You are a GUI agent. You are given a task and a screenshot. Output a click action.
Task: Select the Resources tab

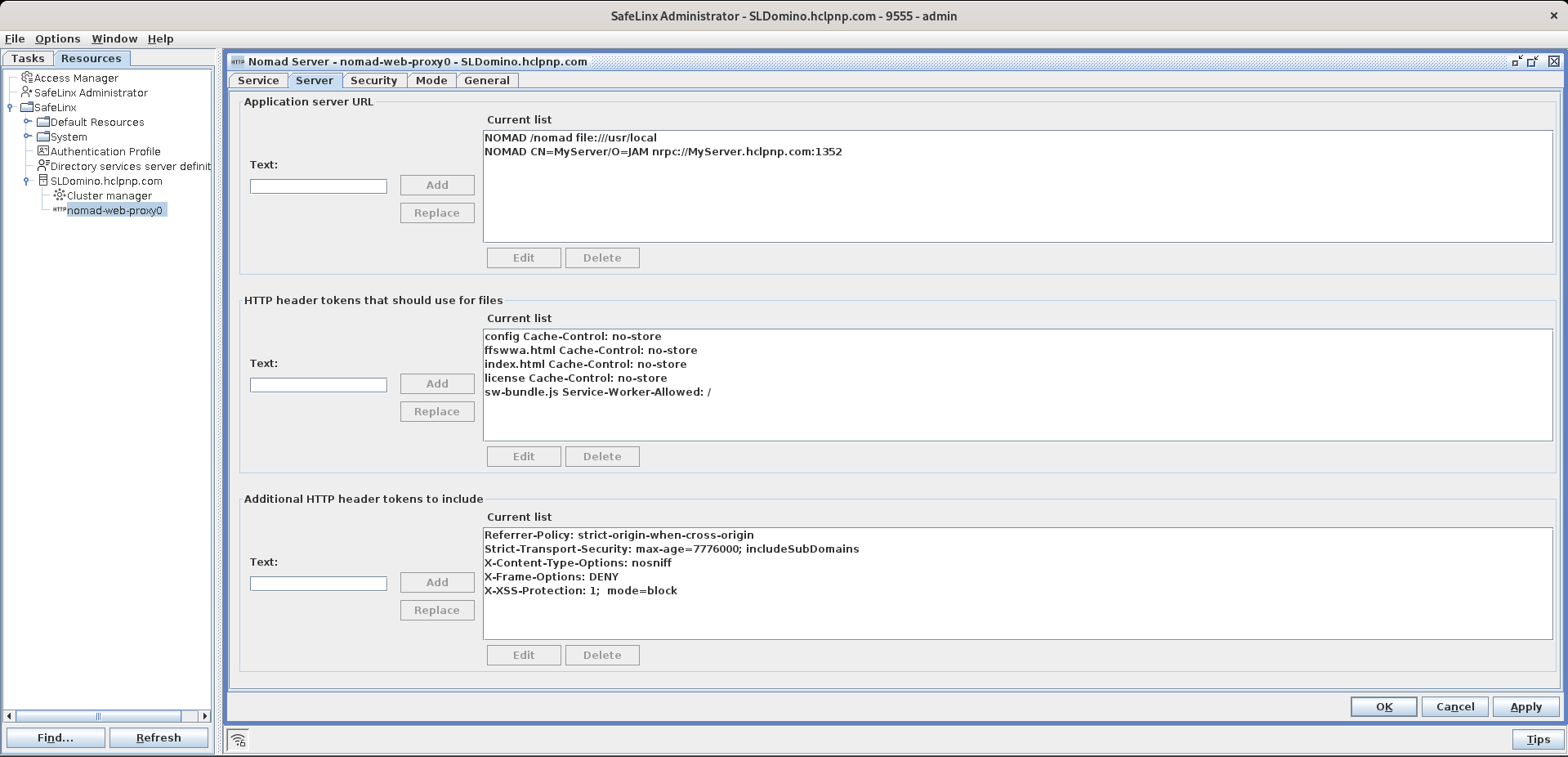click(91, 58)
